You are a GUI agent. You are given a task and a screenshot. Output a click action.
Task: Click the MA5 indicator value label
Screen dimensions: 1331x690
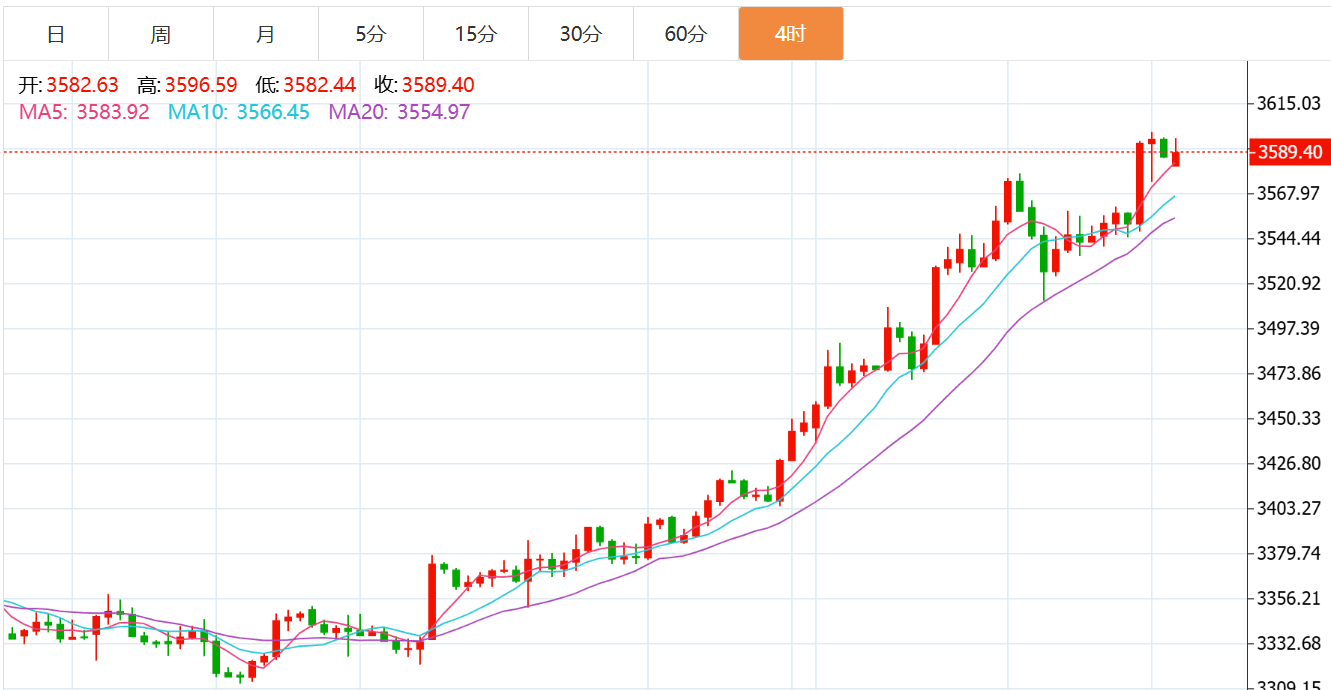click(84, 112)
